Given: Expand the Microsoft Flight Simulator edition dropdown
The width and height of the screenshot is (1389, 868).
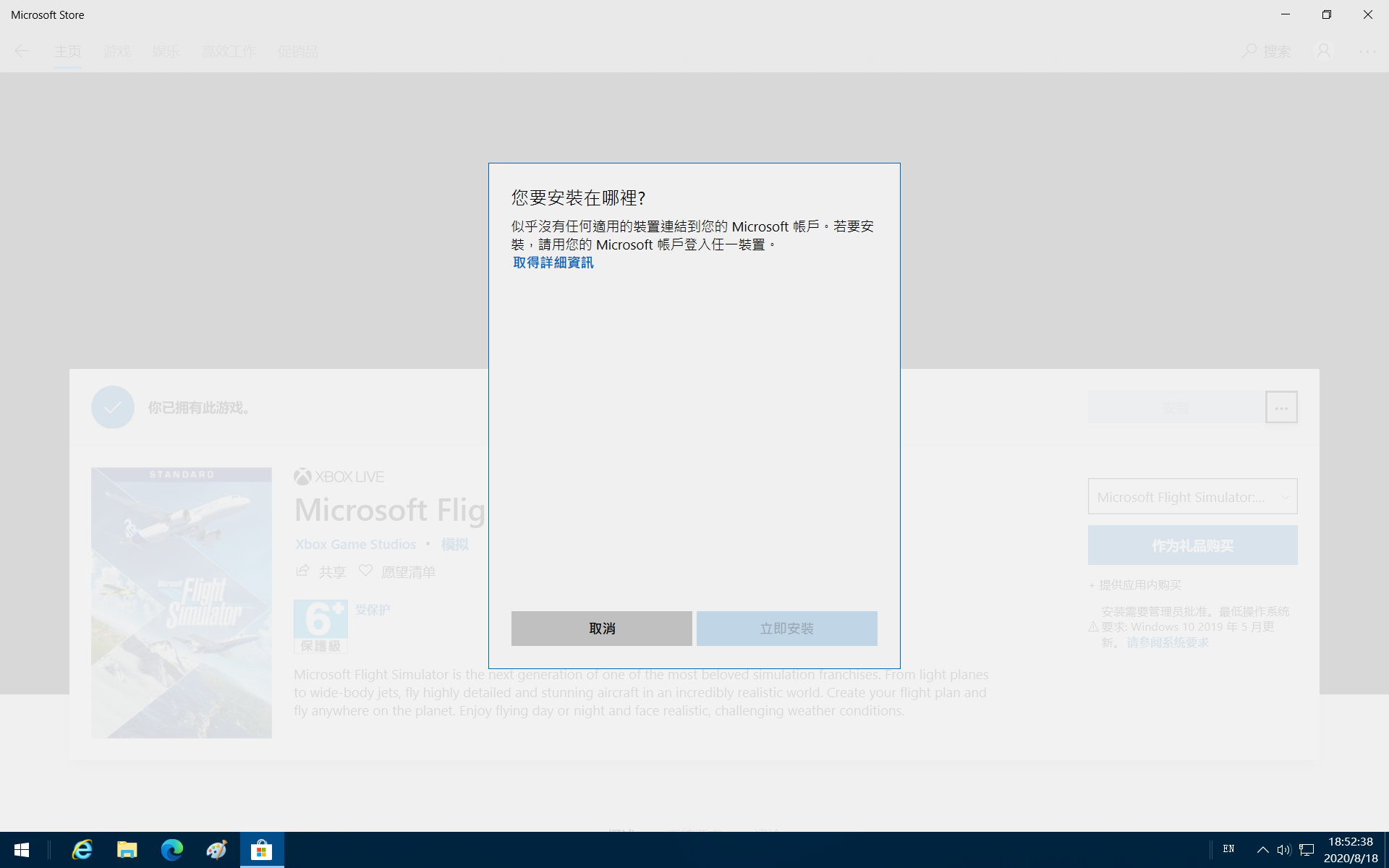Looking at the screenshot, I should [x=1192, y=497].
